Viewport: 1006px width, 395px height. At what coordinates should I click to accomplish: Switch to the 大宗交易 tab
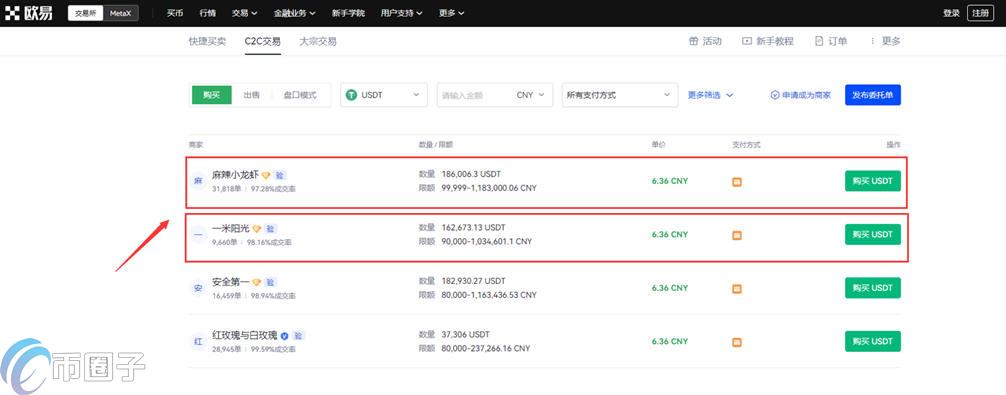click(x=318, y=41)
